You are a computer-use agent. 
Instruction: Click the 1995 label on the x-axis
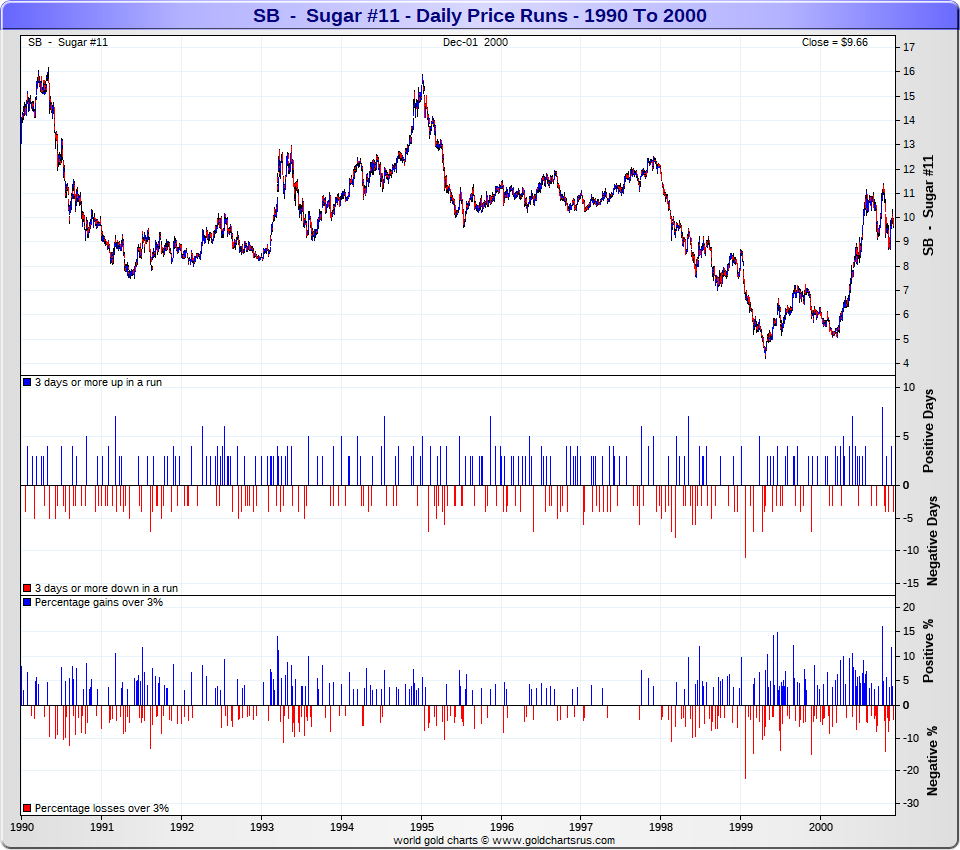[x=422, y=827]
